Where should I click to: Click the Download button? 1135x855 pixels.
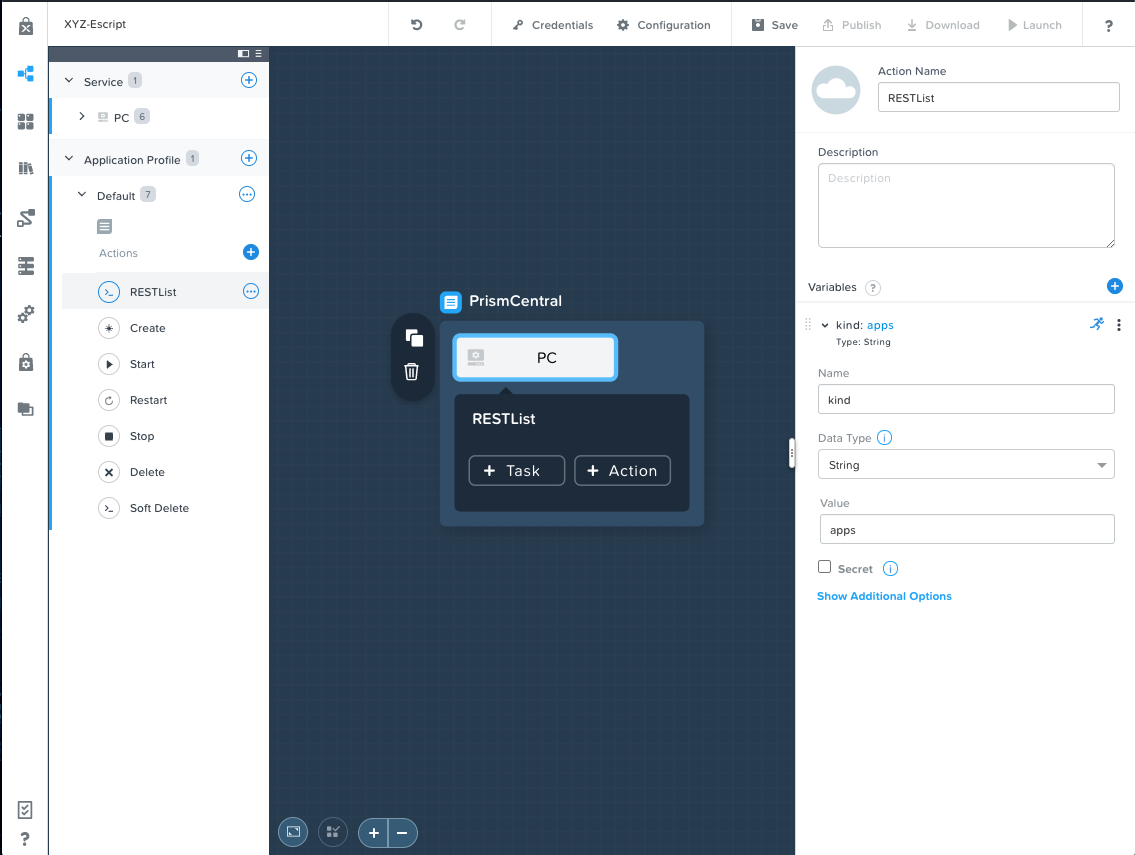tap(943, 25)
